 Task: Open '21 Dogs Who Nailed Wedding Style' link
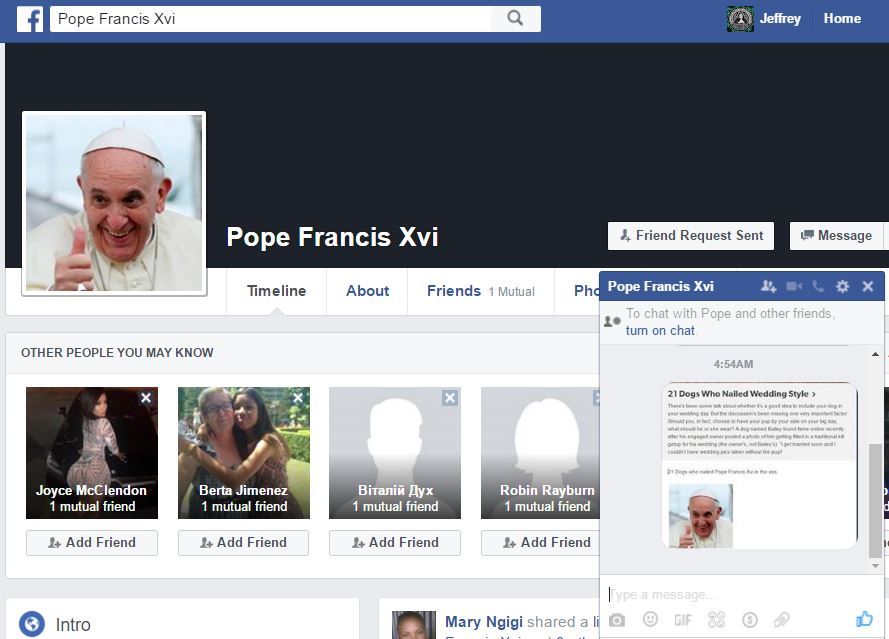tap(741, 393)
